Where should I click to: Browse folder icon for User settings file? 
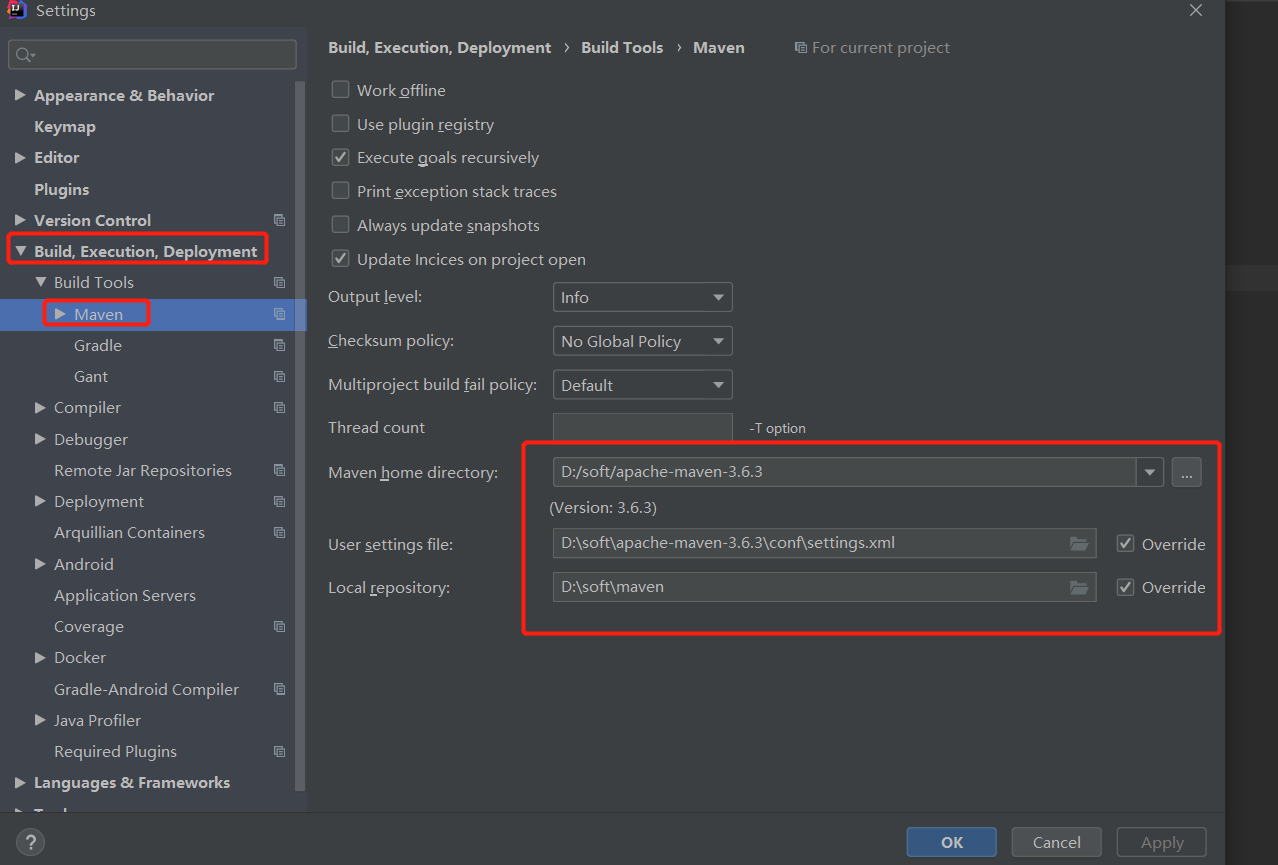(1078, 544)
